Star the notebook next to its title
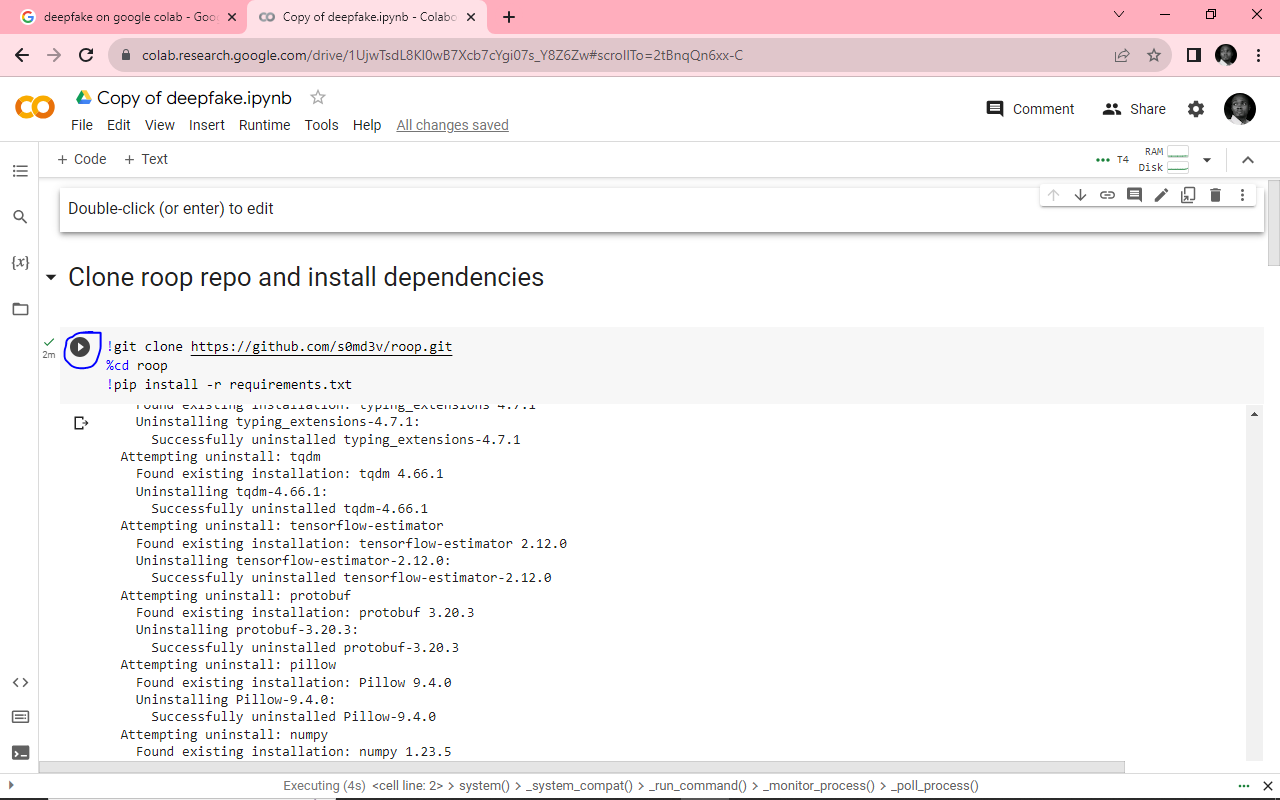This screenshot has width=1280, height=800. 318,97
